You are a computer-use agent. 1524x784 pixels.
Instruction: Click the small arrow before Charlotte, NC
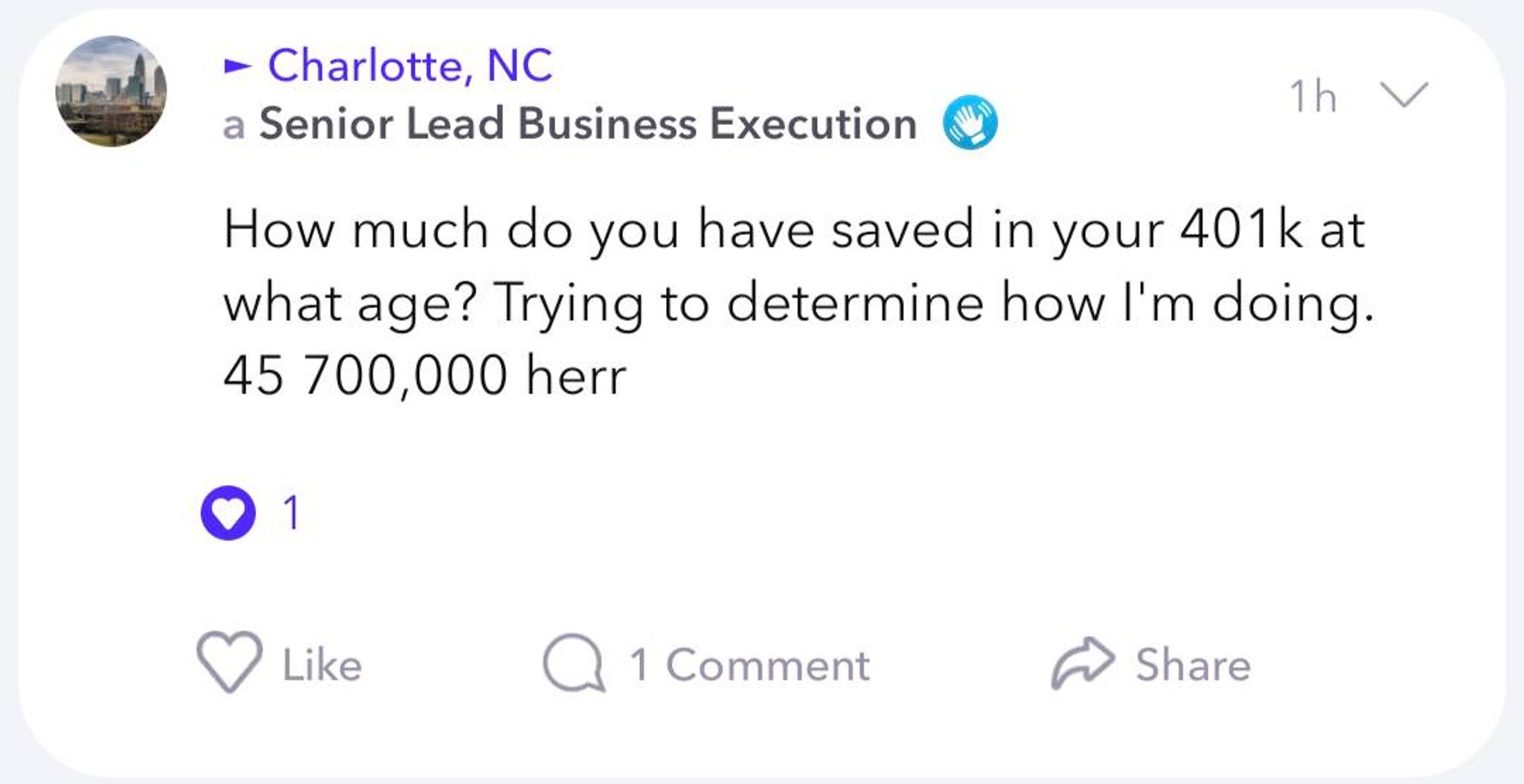(238, 67)
